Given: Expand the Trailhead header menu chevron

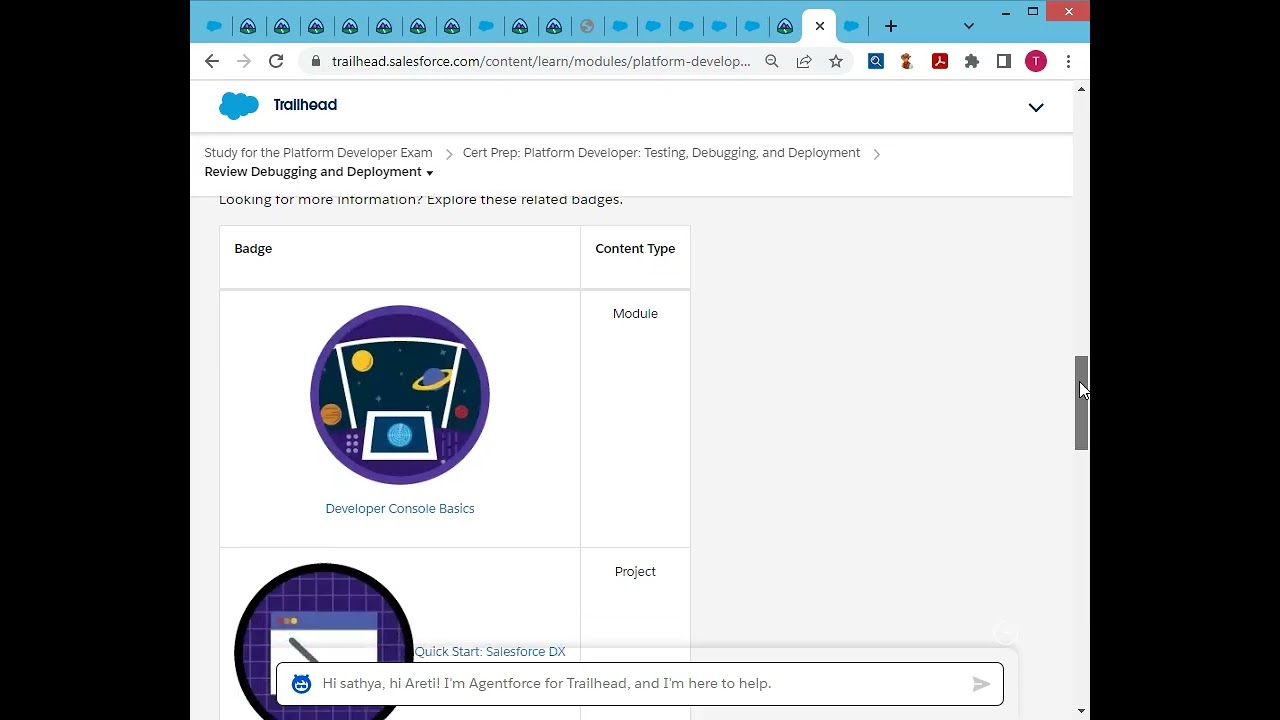Looking at the screenshot, I should pyautogui.click(x=1036, y=107).
